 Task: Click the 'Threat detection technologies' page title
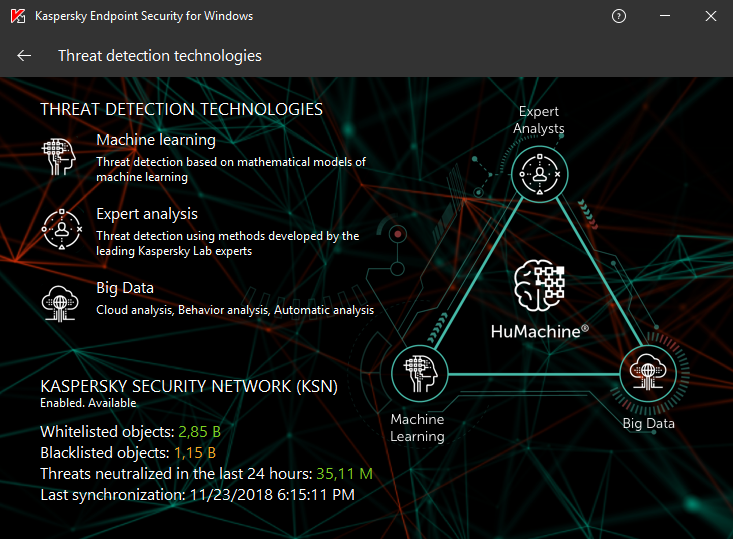tap(160, 56)
